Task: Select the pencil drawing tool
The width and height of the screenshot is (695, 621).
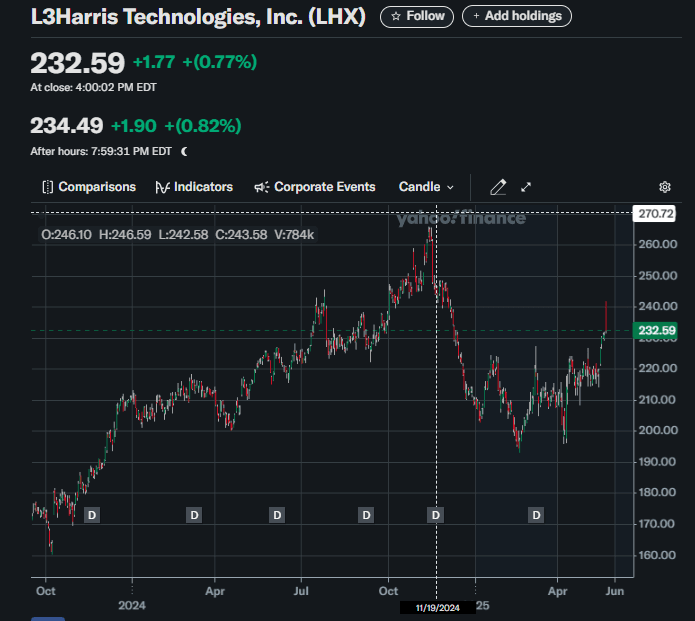Action: click(498, 187)
